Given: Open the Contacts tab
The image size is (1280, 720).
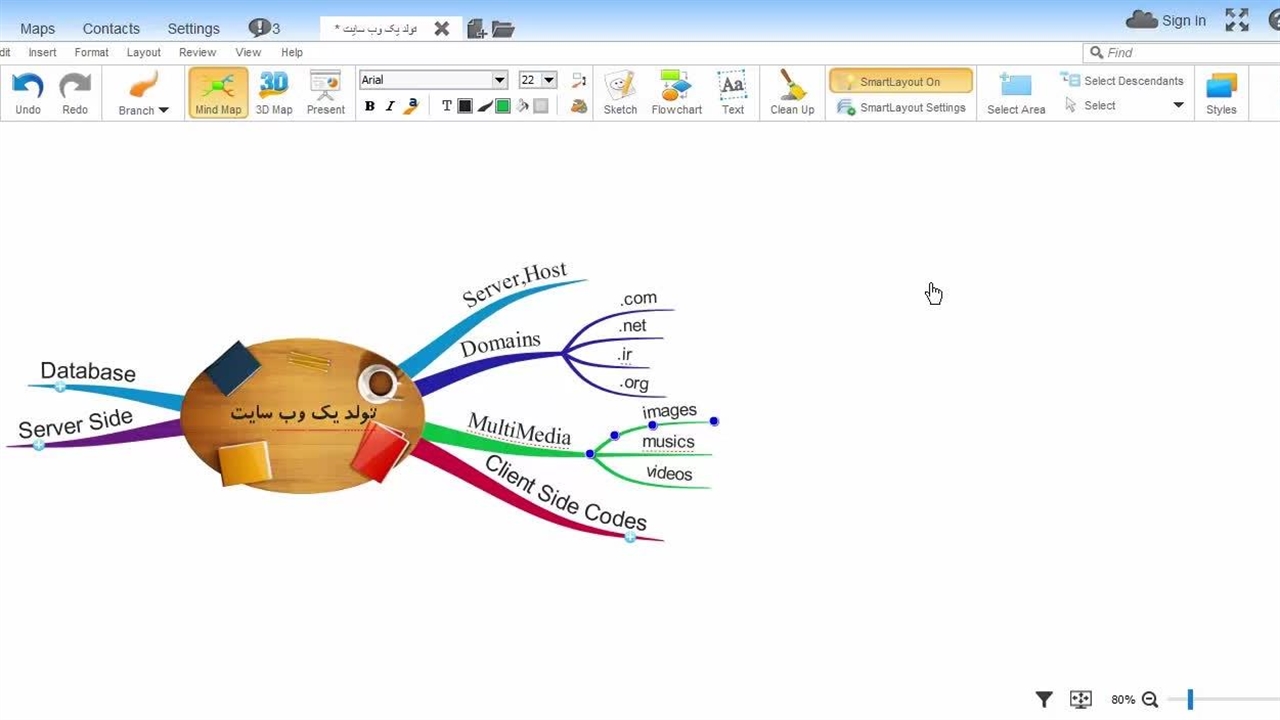Looking at the screenshot, I should (111, 29).
